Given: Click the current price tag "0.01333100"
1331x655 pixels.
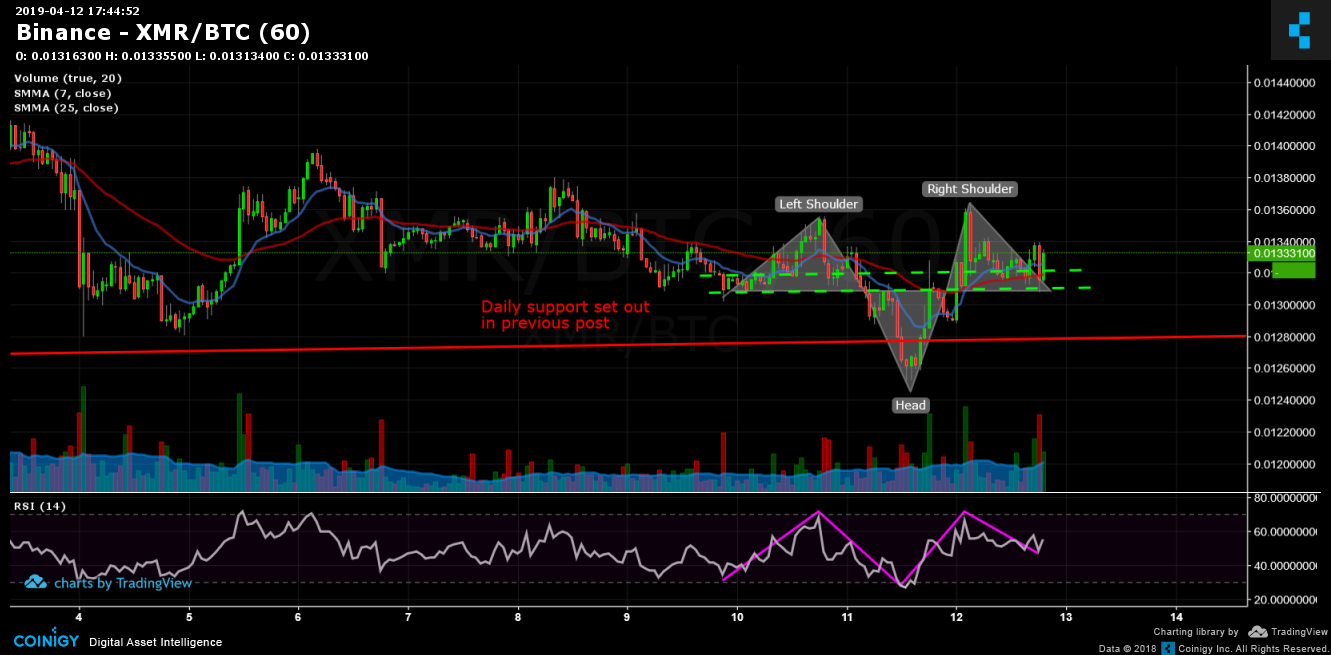Looking at the screenshot, I should pos(1285,253).
